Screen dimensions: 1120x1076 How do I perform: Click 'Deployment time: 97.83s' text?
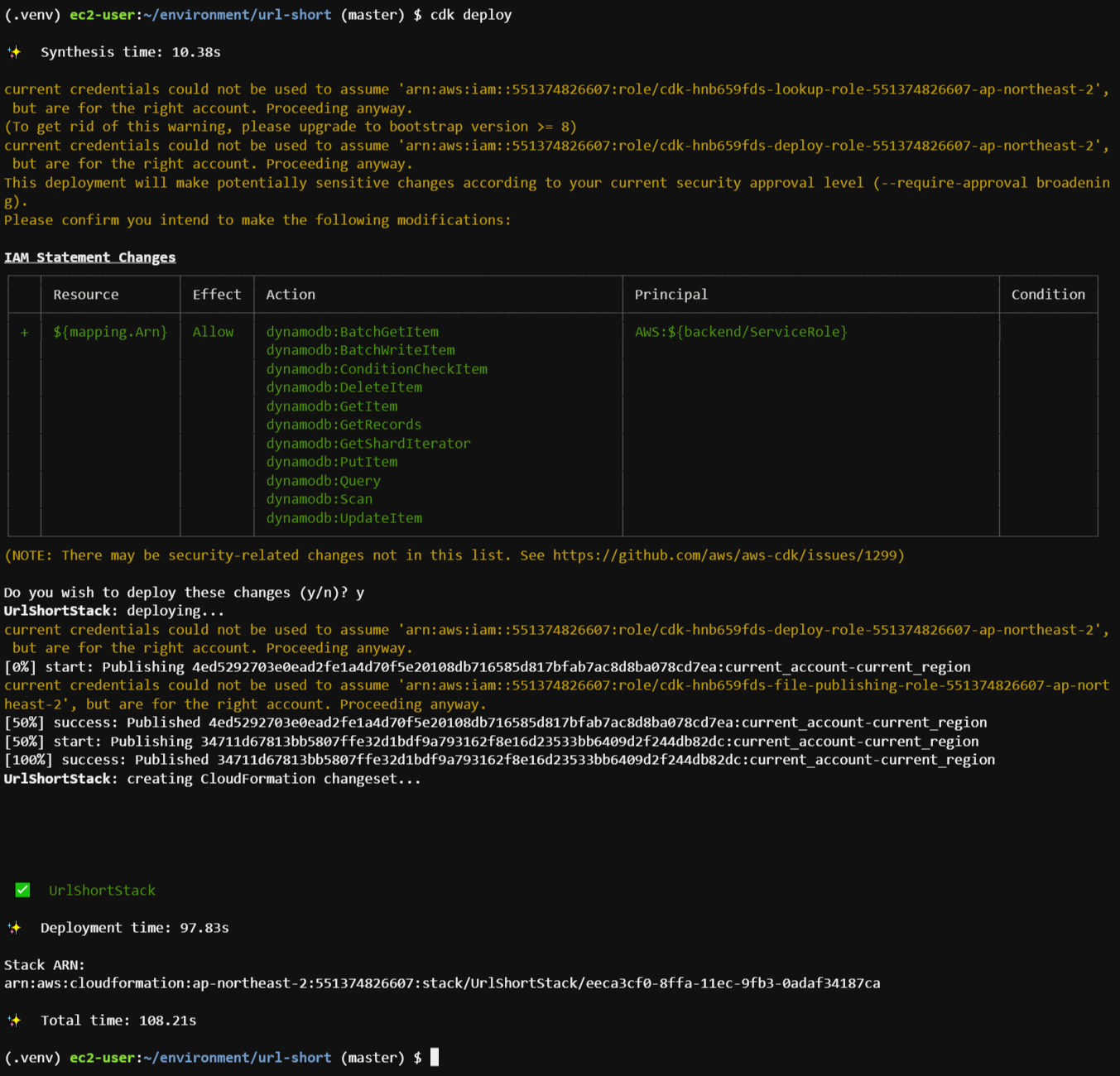135,928
